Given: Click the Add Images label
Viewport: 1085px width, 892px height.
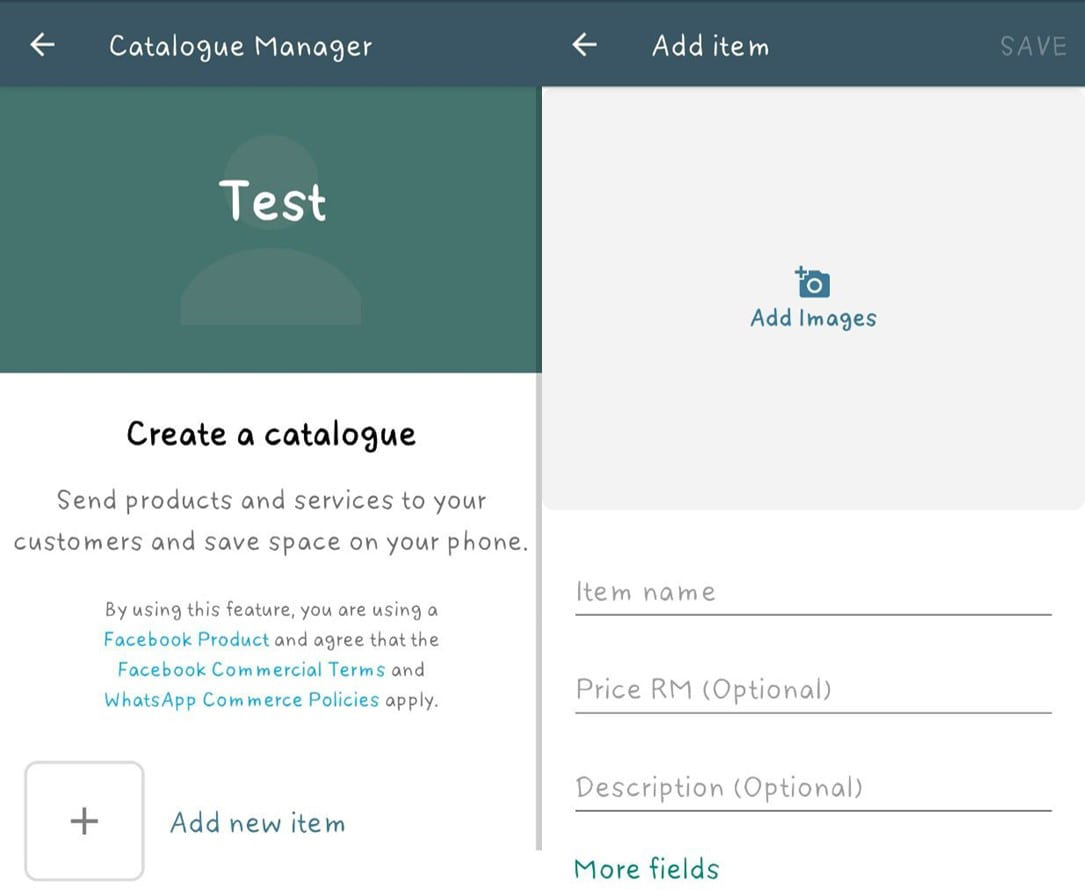Looking at the screenshot, I should pos(813,318).
